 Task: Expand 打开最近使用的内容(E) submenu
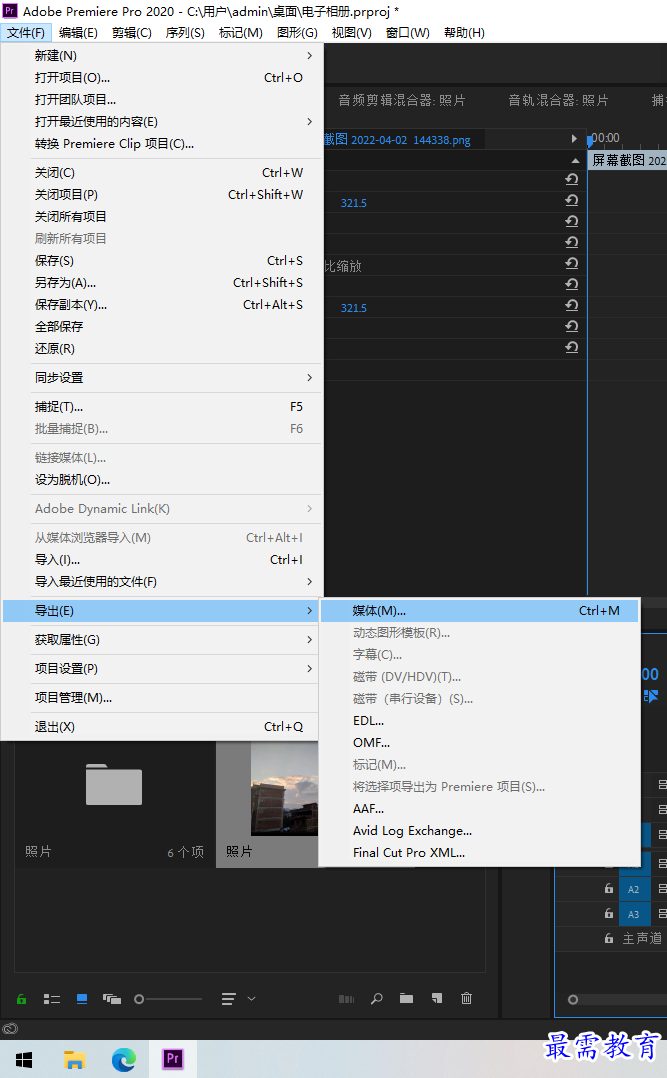(162, 122)
